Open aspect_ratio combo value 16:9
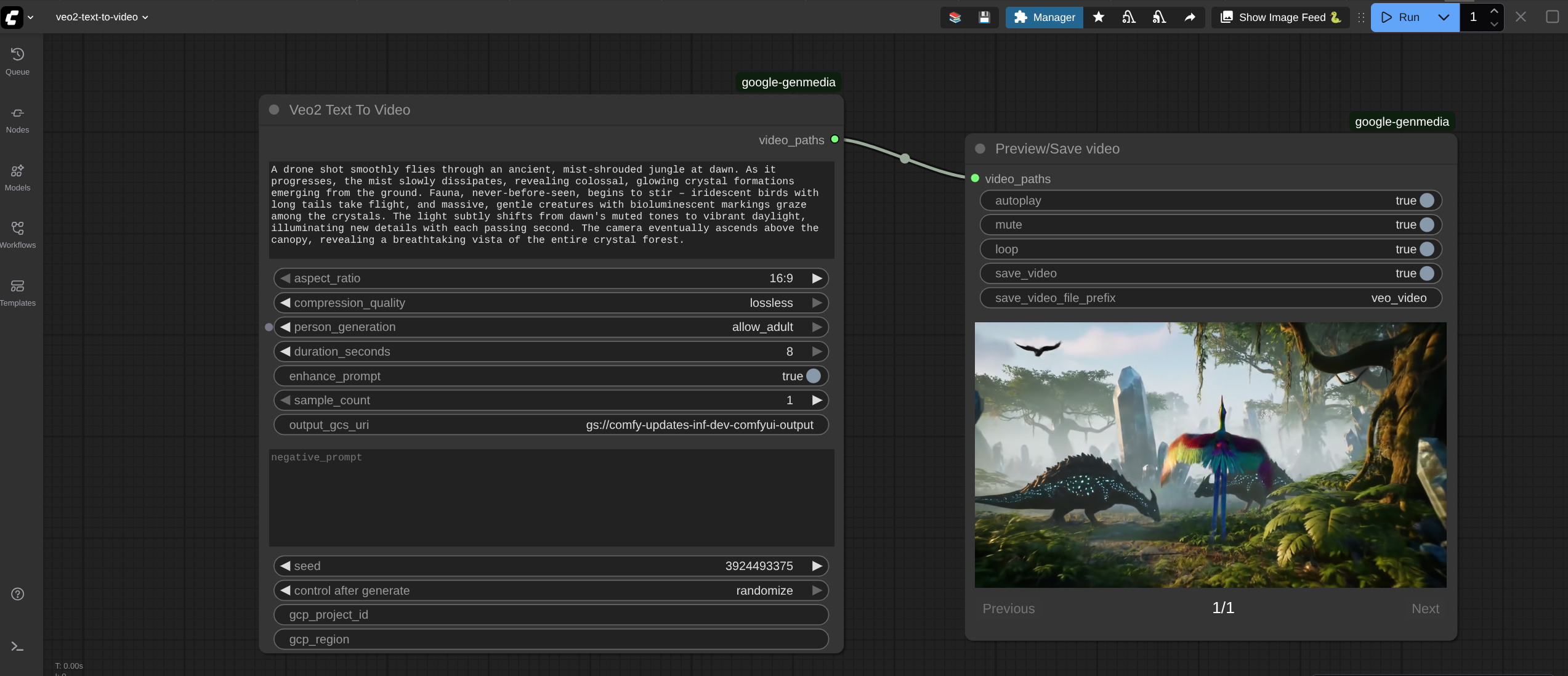 point(780,279)
